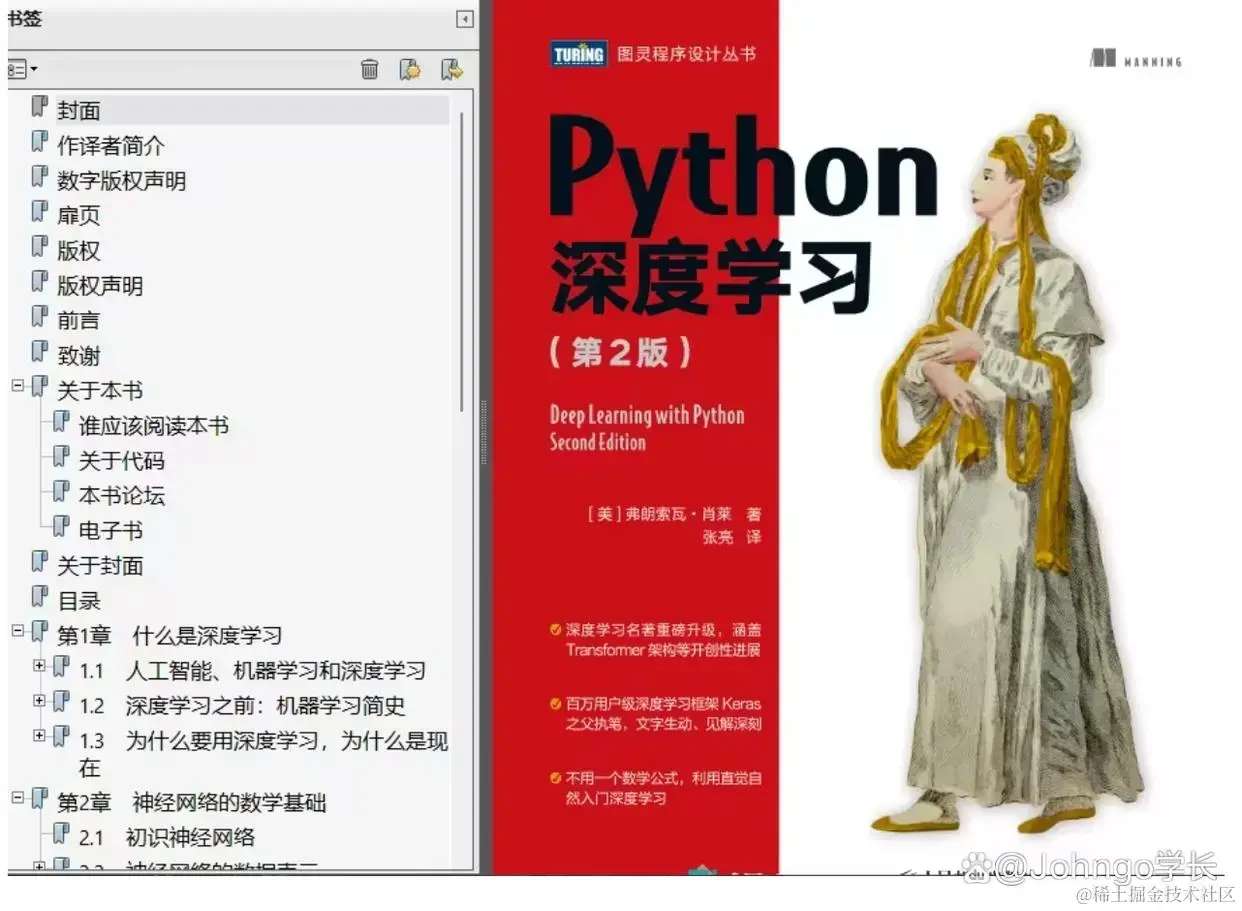Select the 本书论坛 sub-bookmark

click(x=122, y=496)
